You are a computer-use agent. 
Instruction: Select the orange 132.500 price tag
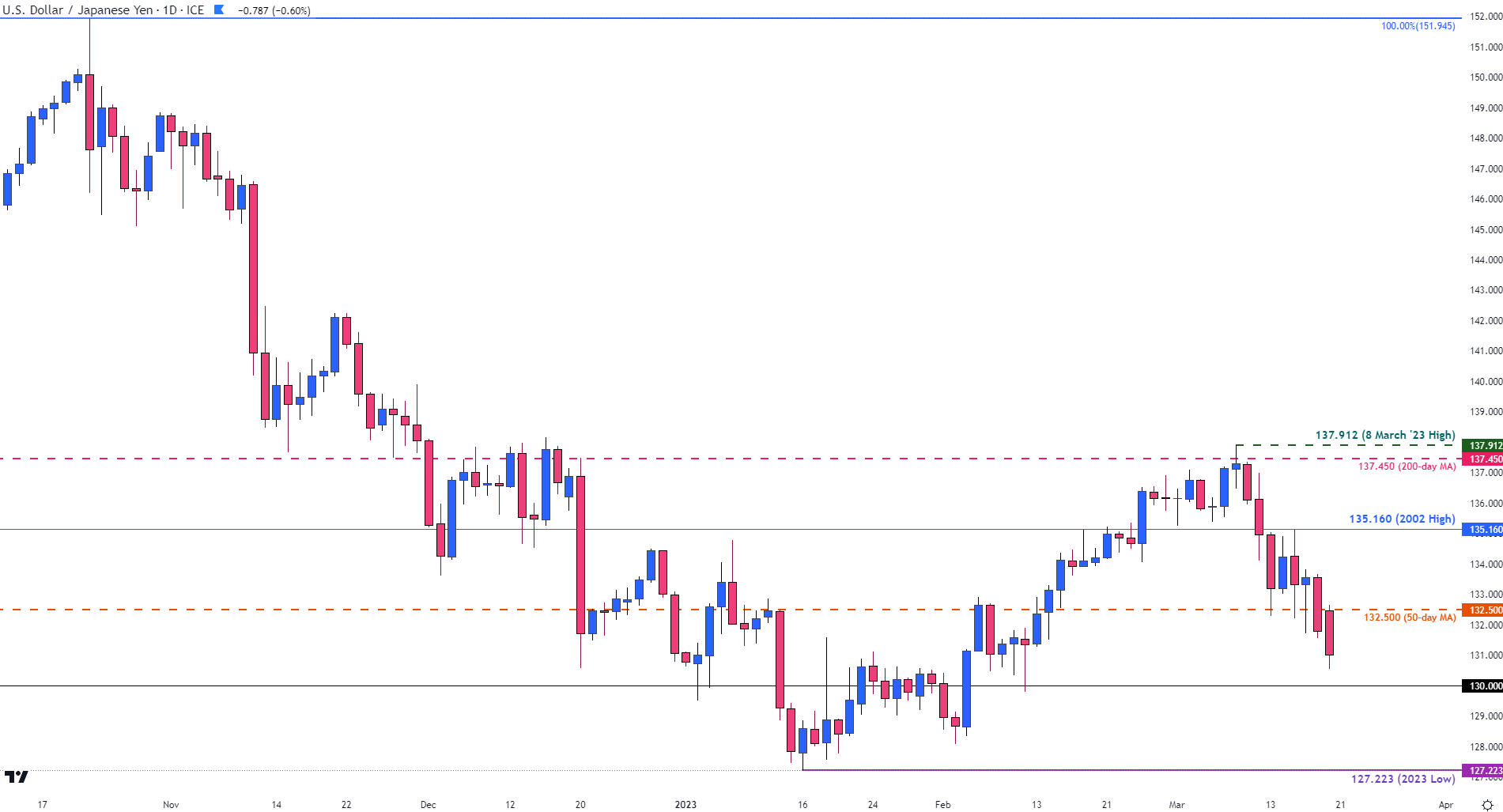(1482, 610)
